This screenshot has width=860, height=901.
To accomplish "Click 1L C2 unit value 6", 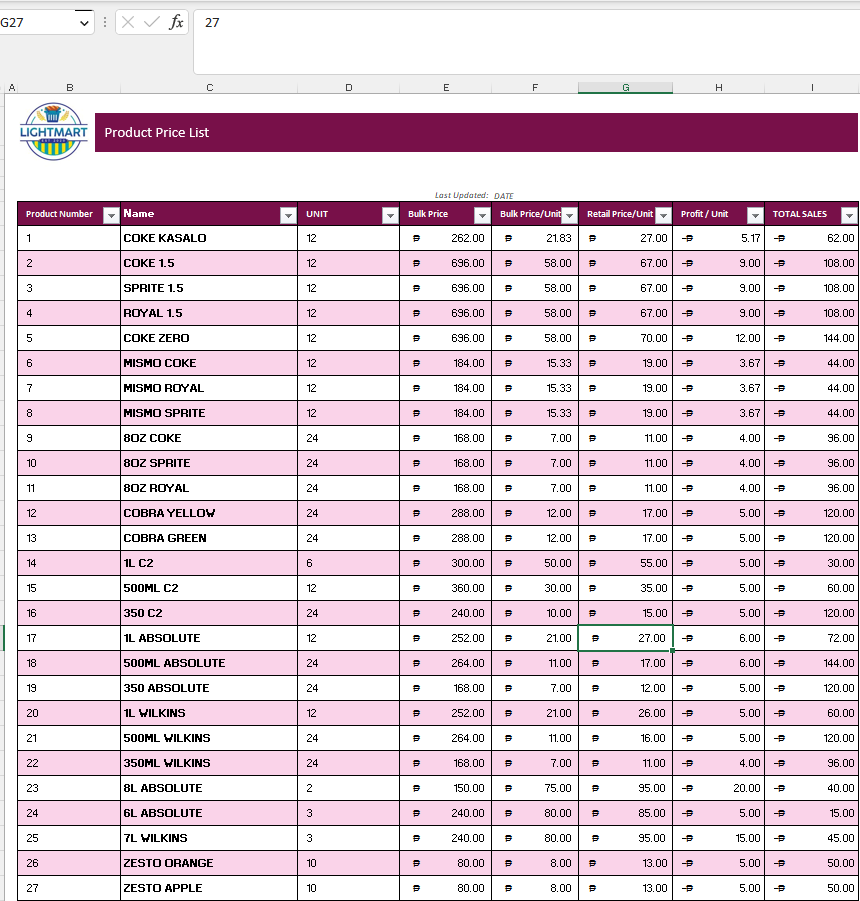I will click(349, 563).
